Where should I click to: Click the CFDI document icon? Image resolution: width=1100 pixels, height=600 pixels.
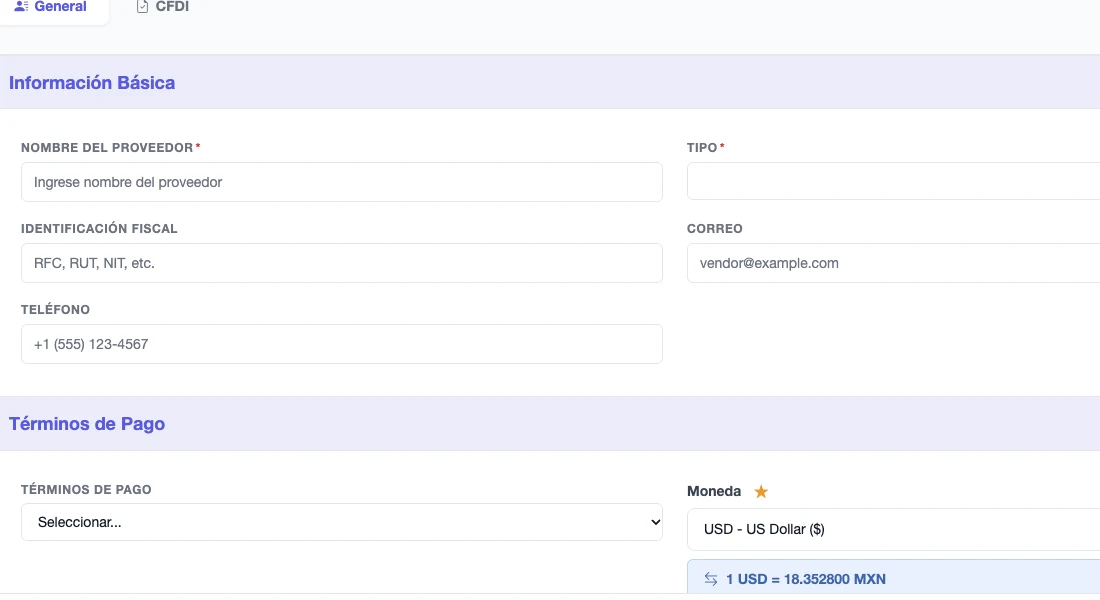coord(142,7)
